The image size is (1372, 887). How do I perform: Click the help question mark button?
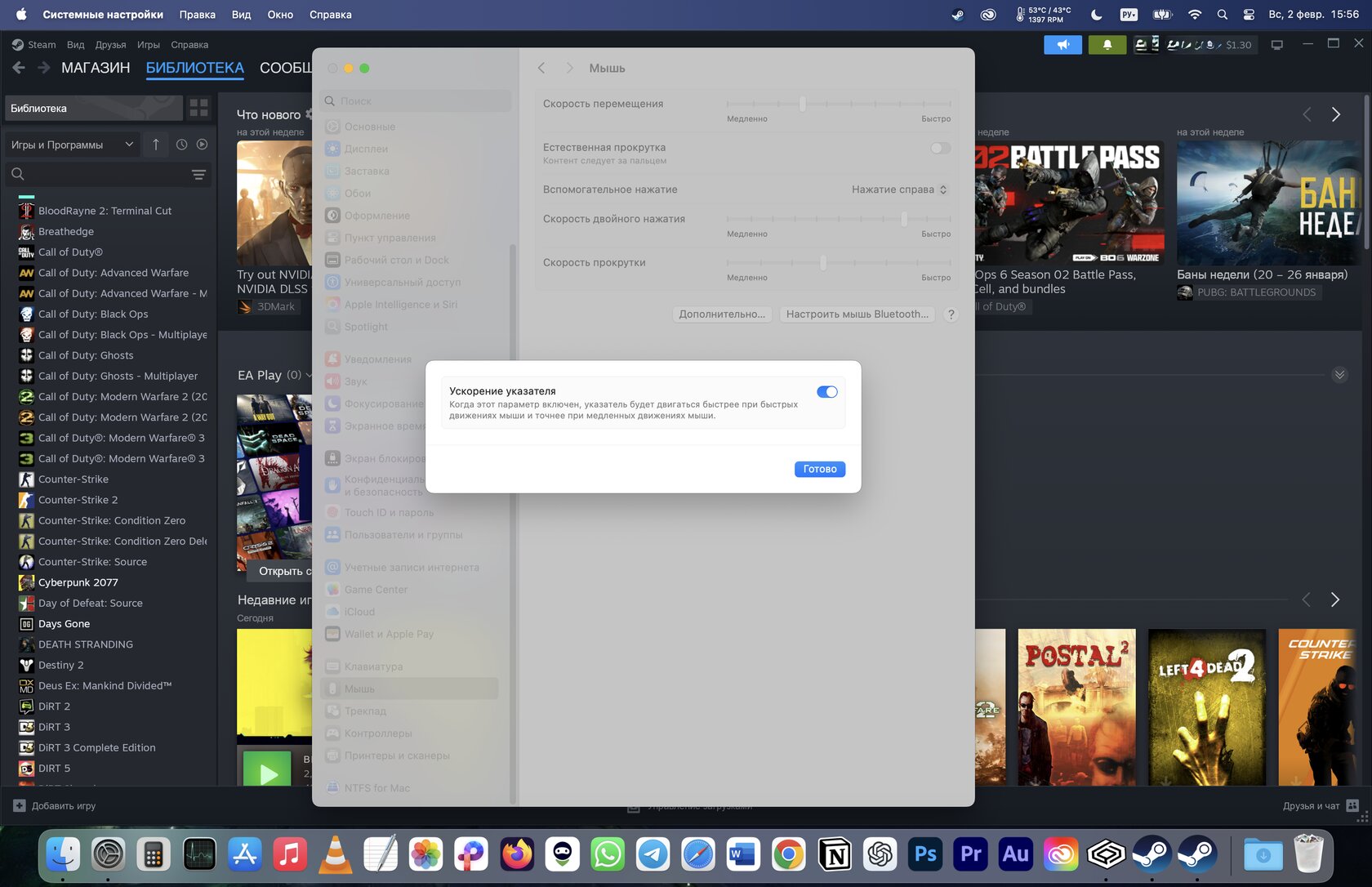coord(951,314)
